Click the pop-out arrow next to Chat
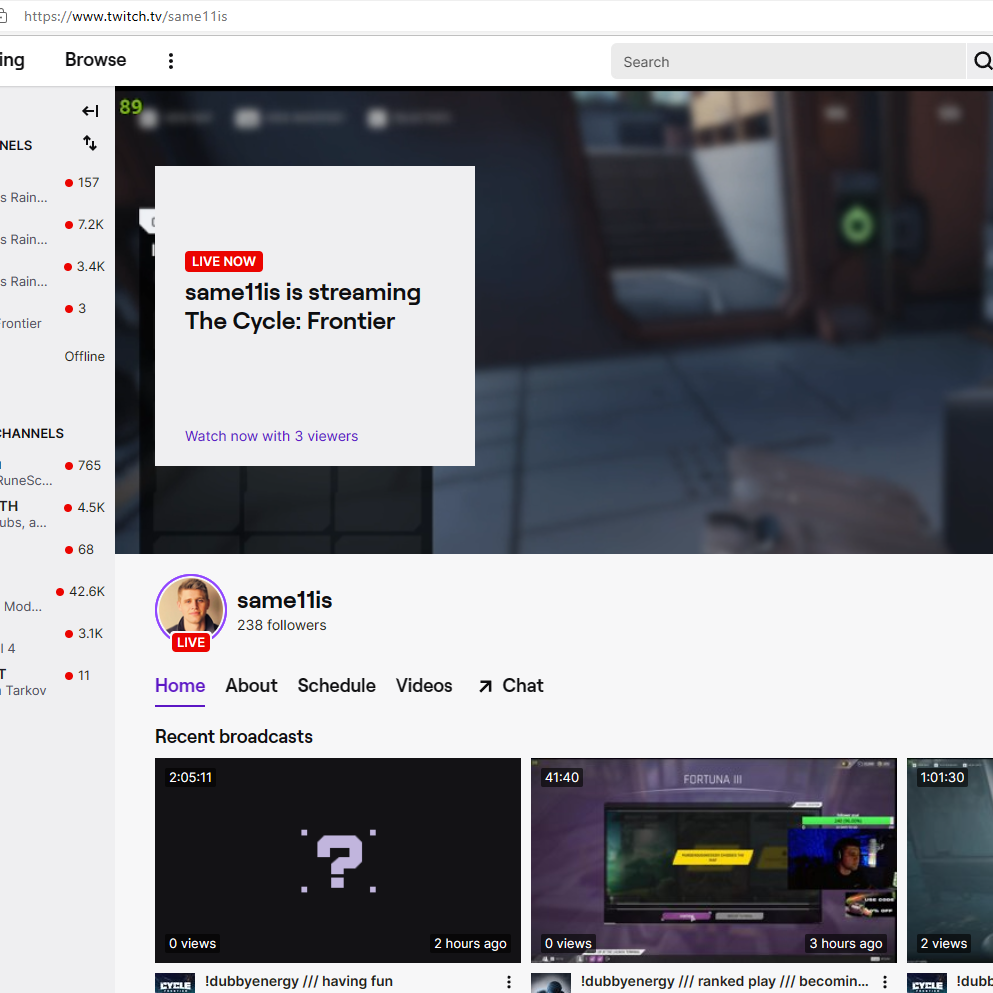Screen dimensions: 993x993 tap(485, 686)
